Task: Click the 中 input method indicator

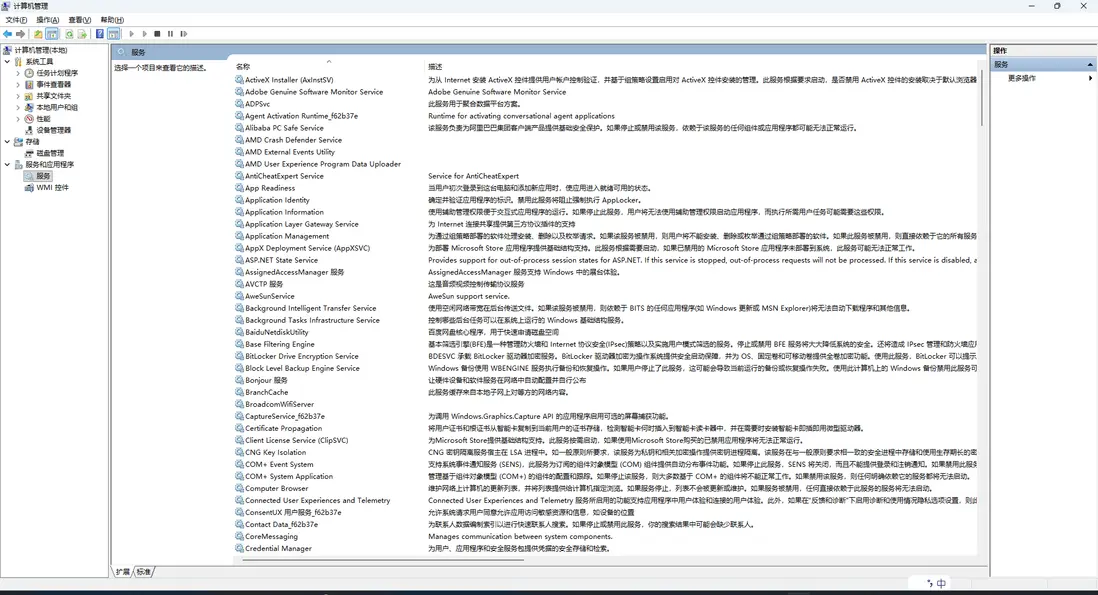Action: tap(941, 583)
